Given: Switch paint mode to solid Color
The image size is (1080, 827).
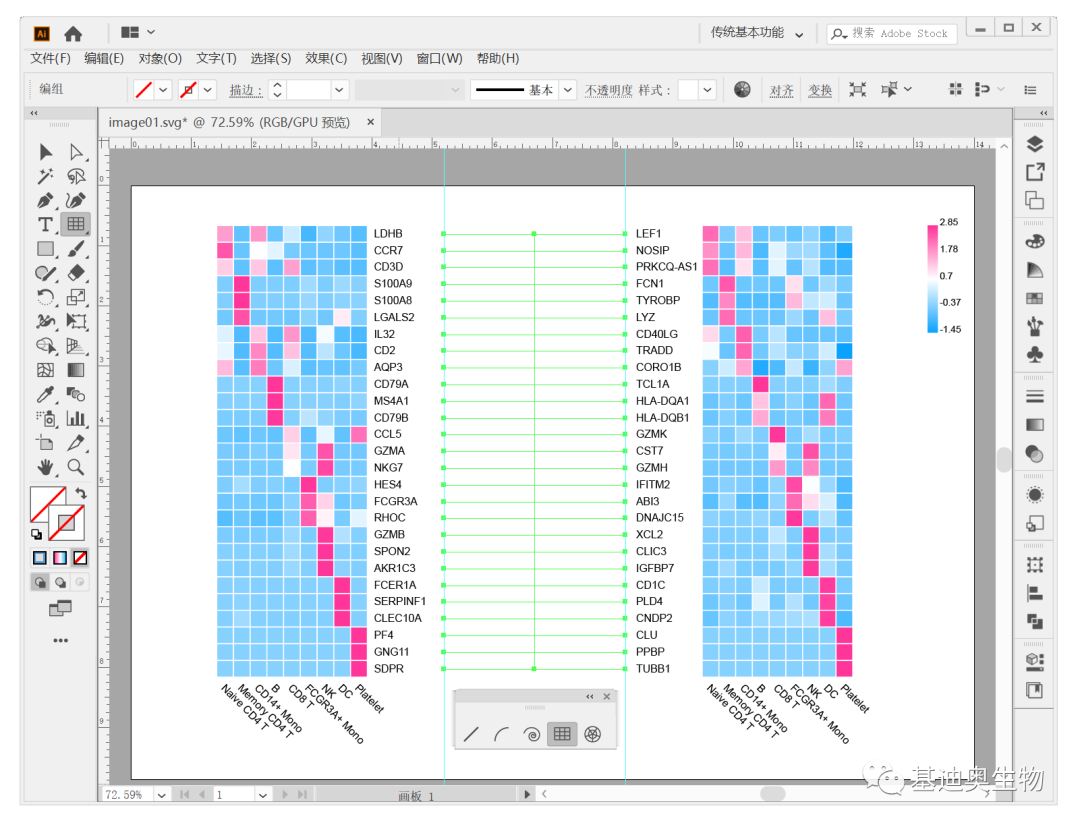Looking at the screenshot, I should coord(40,557).
